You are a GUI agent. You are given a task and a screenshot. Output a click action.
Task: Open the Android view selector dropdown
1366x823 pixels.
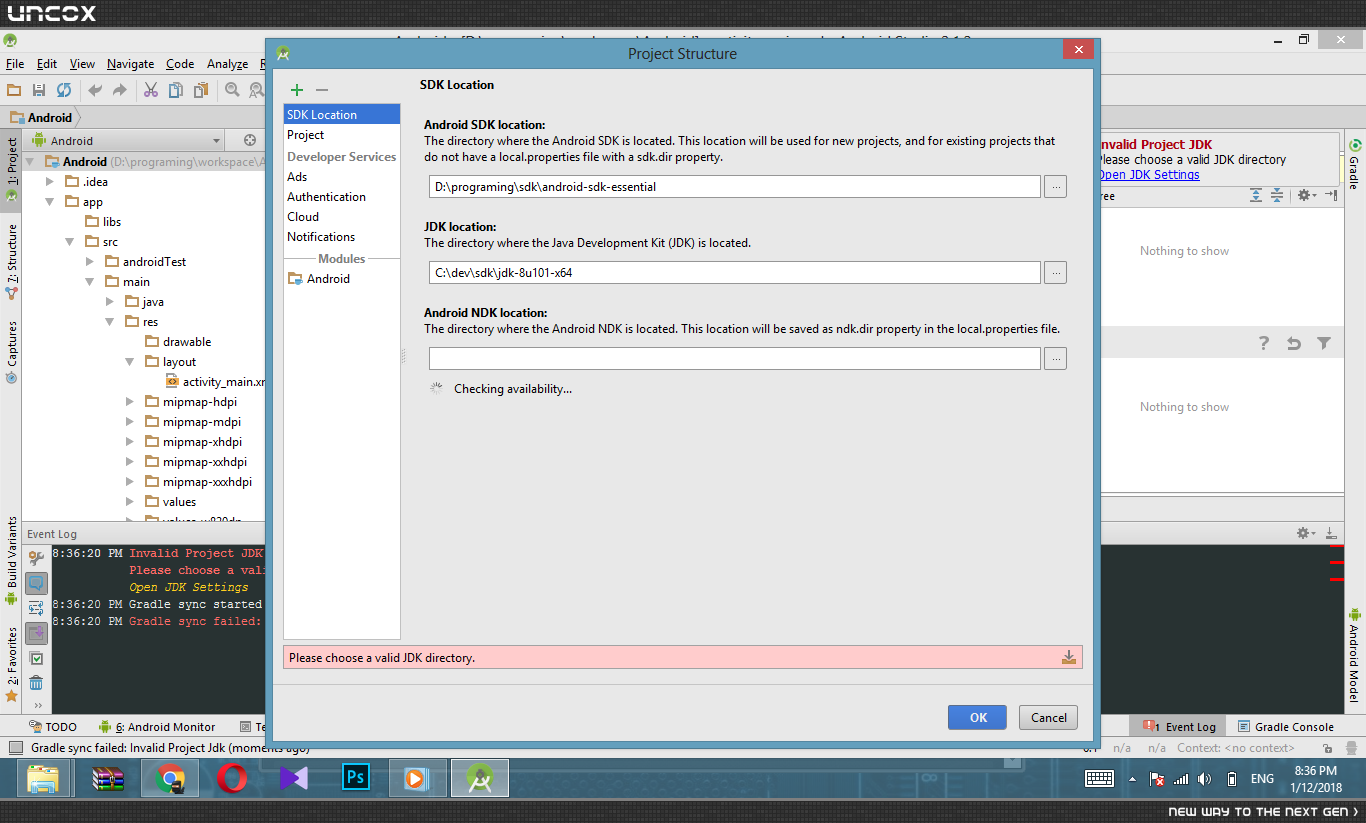click(126, 141)
